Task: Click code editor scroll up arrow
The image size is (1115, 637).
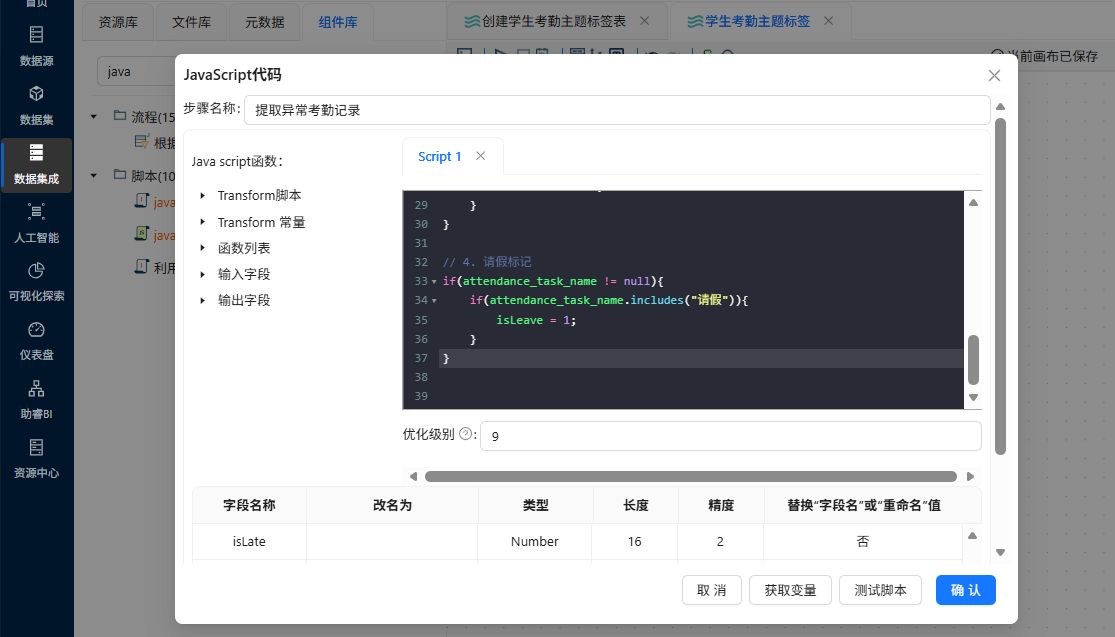Action: coord(973,203)
